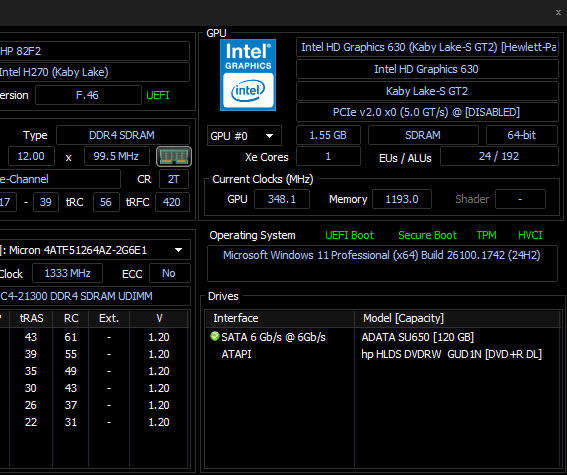Screen dimensions: 567x475
Task: Click the Xe Cores value 1
Action: (328, 156)
